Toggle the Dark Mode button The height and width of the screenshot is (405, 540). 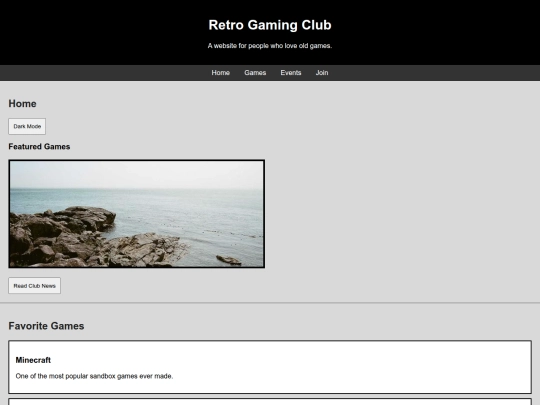pyautogui.click(x=27, y=126)
